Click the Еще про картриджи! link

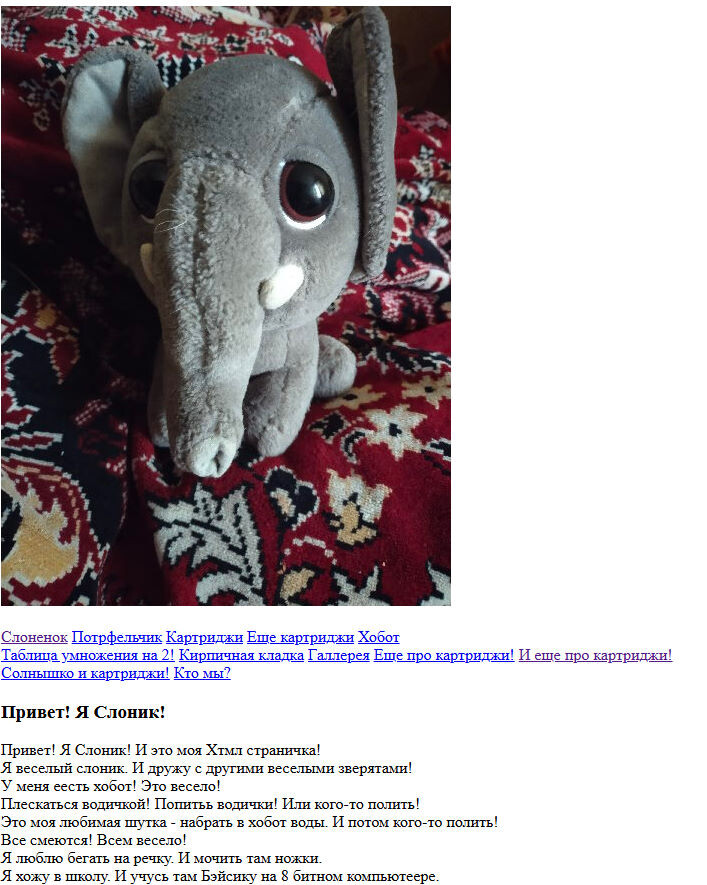tap(444, 655)
